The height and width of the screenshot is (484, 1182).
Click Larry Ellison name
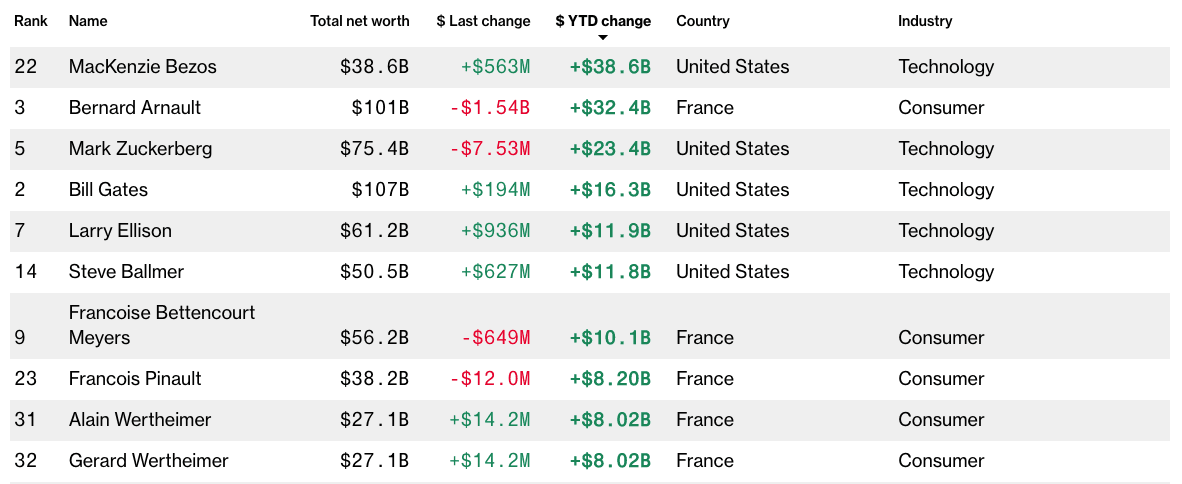pos(120,231)
